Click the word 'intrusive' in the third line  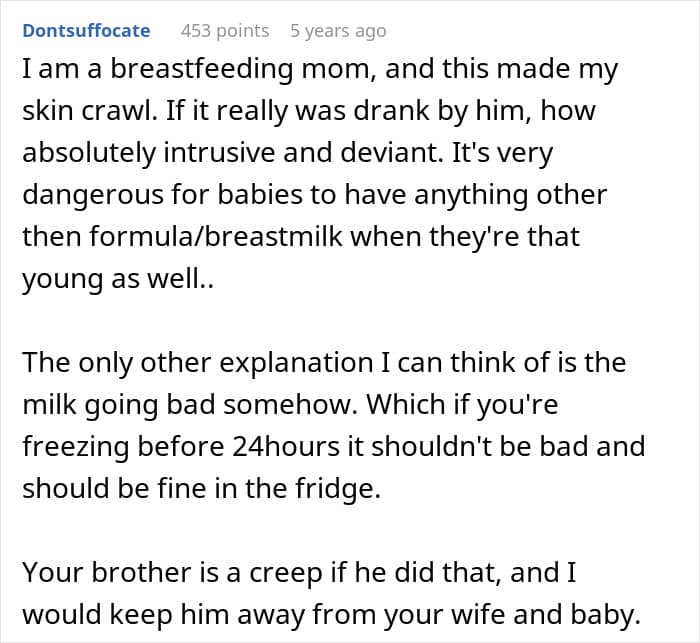click(219, 152)
